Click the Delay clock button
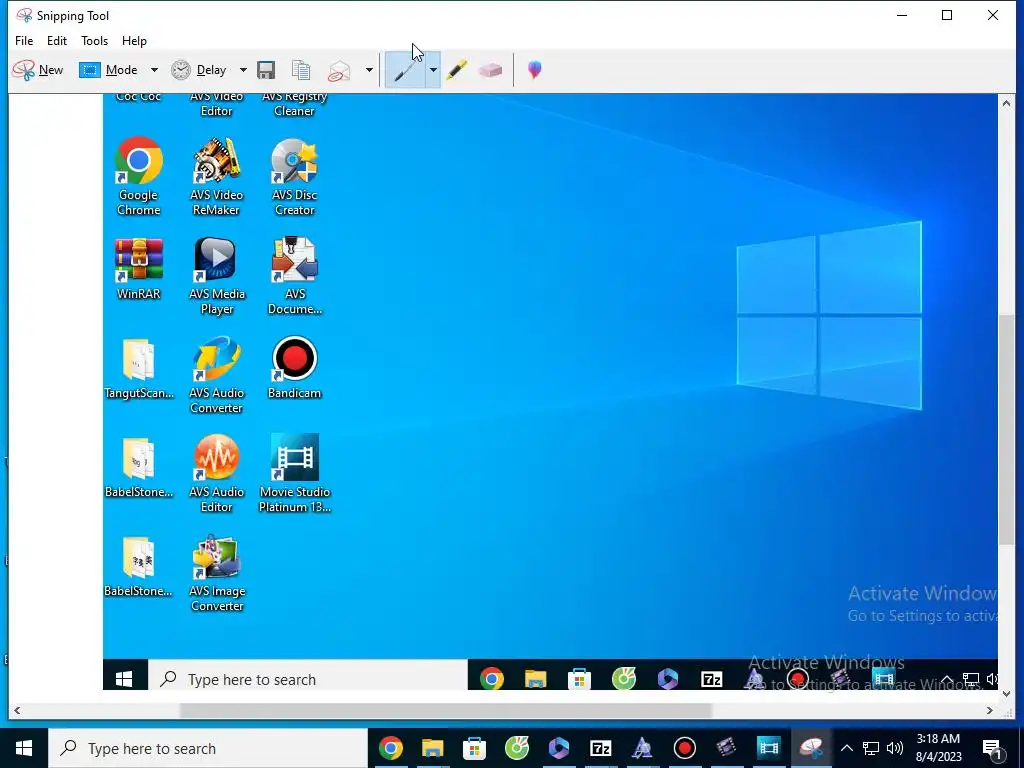The width and height of the screenshot is (1024, 768). coord(199,70)
